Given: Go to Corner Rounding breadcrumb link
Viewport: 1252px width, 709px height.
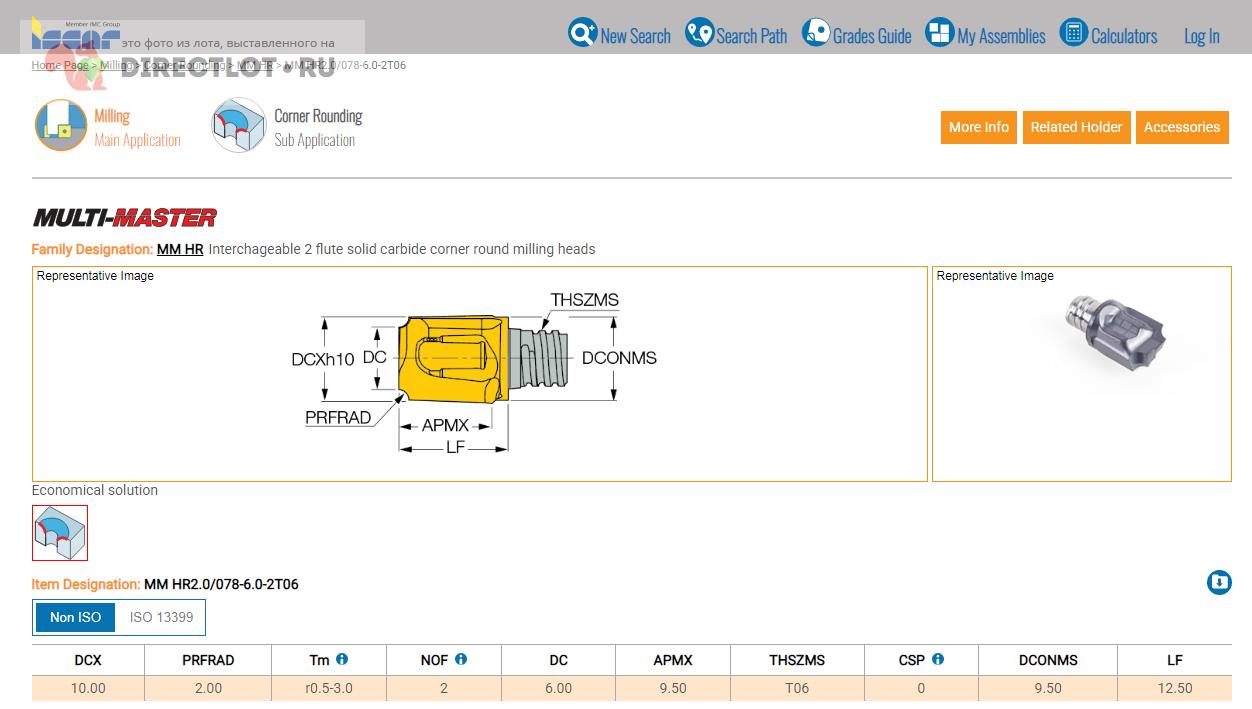Looking at the screenshot, I should (184, 65).
